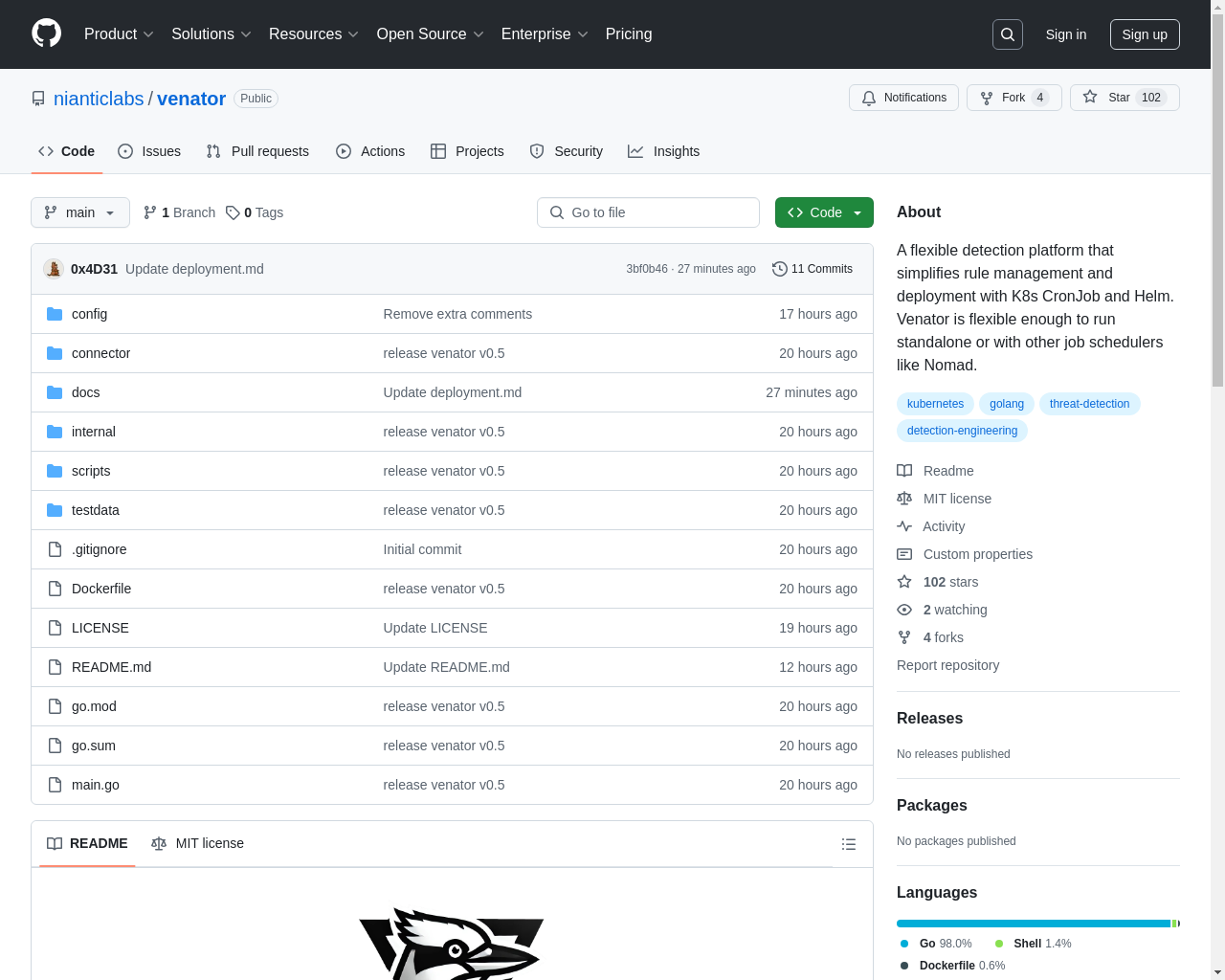The width and height of the screenshot is (1225, 980).
Task: Switch to the Projects tab
Action: pos(467,151)
